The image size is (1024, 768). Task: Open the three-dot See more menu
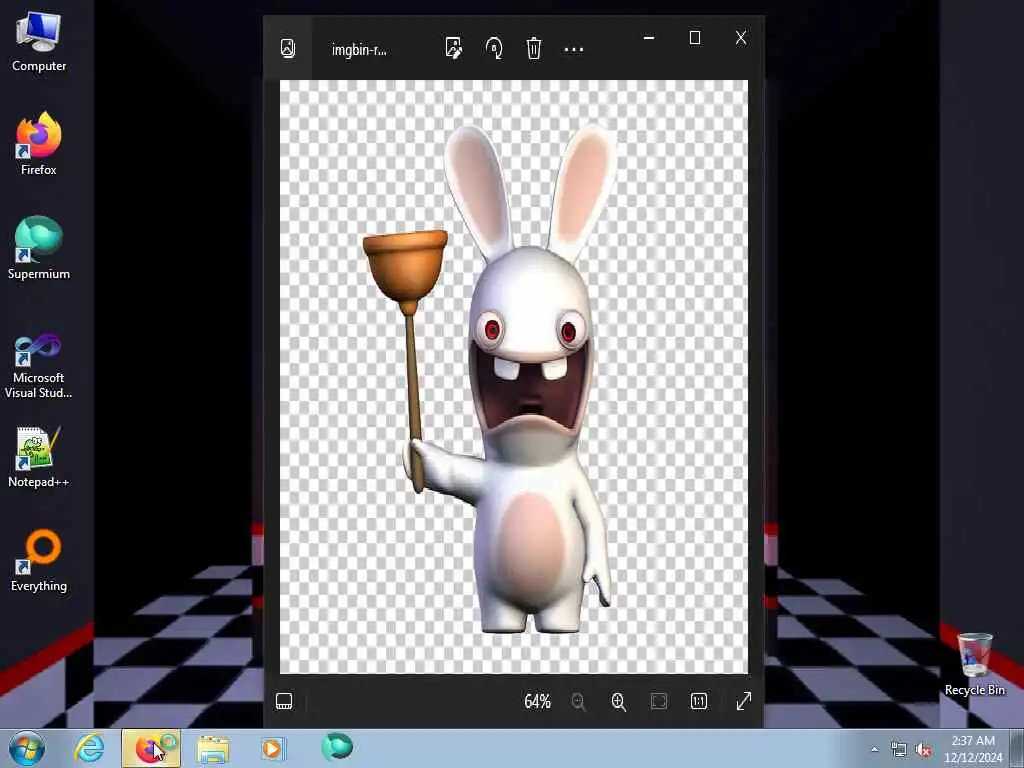(573, 49)
